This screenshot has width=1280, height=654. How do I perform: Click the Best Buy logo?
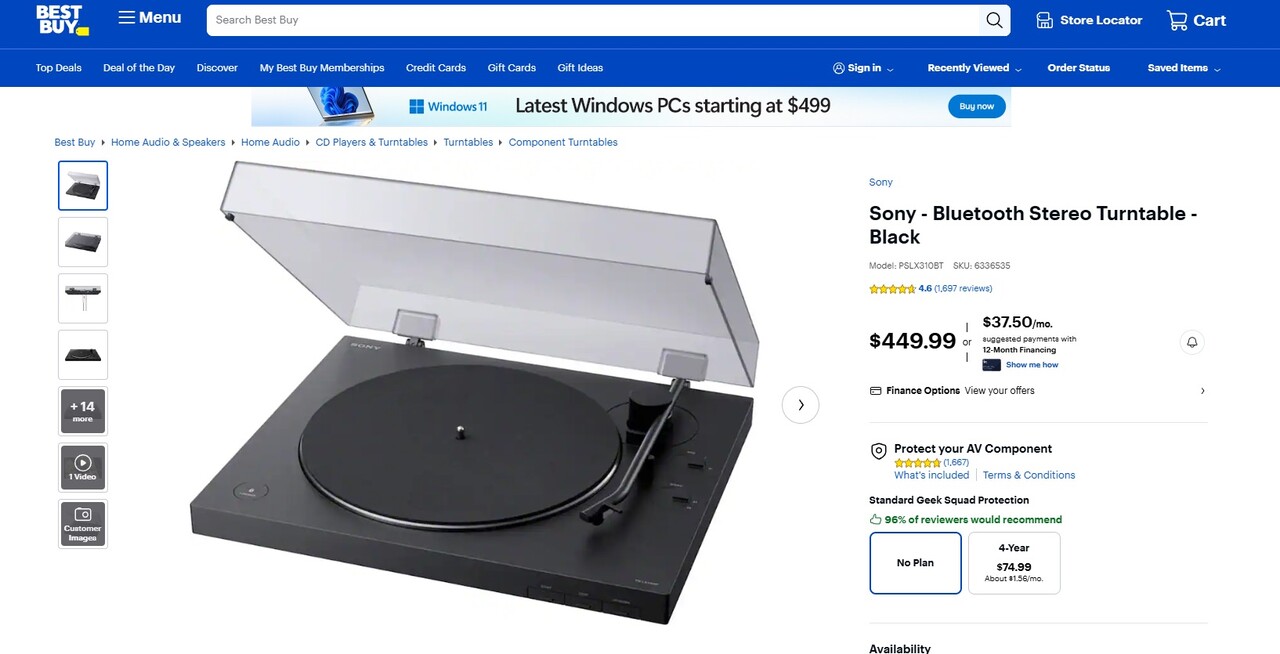click(x=62, y=20)
